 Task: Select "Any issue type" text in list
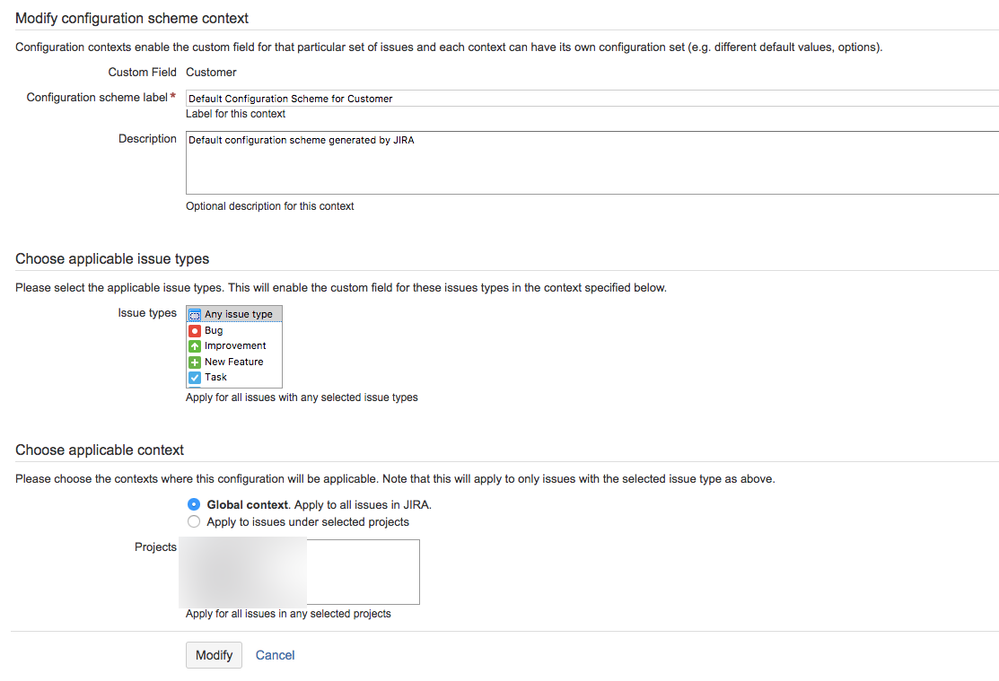point(239,314)
